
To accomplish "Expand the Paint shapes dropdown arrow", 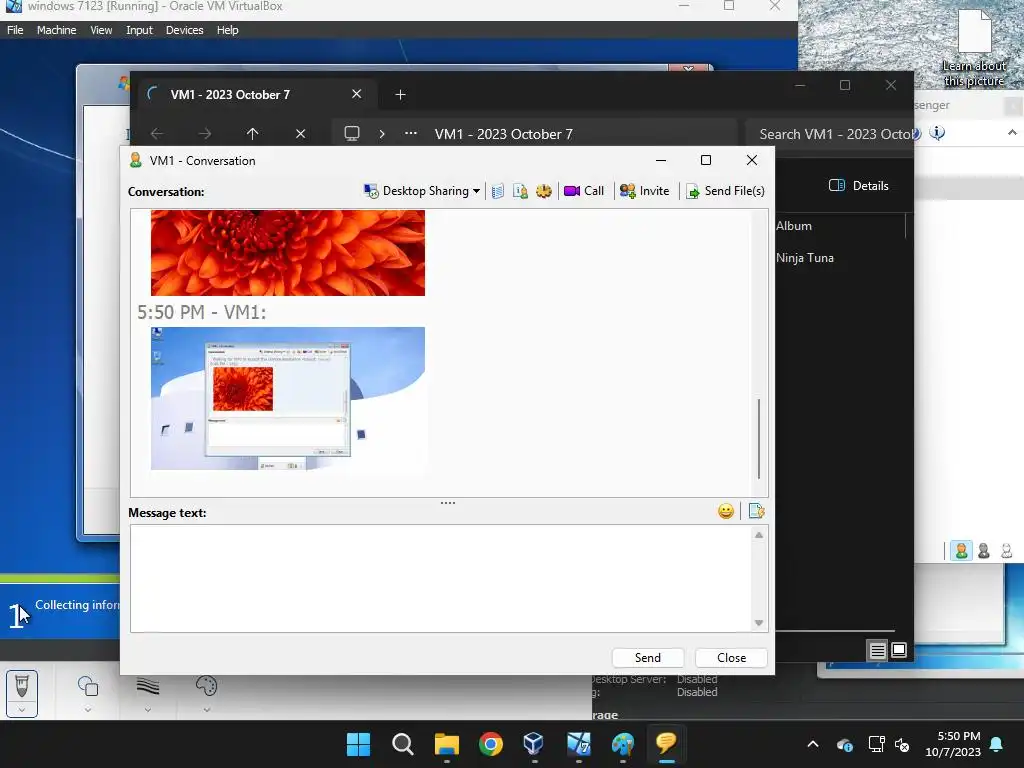I will 88,710.
